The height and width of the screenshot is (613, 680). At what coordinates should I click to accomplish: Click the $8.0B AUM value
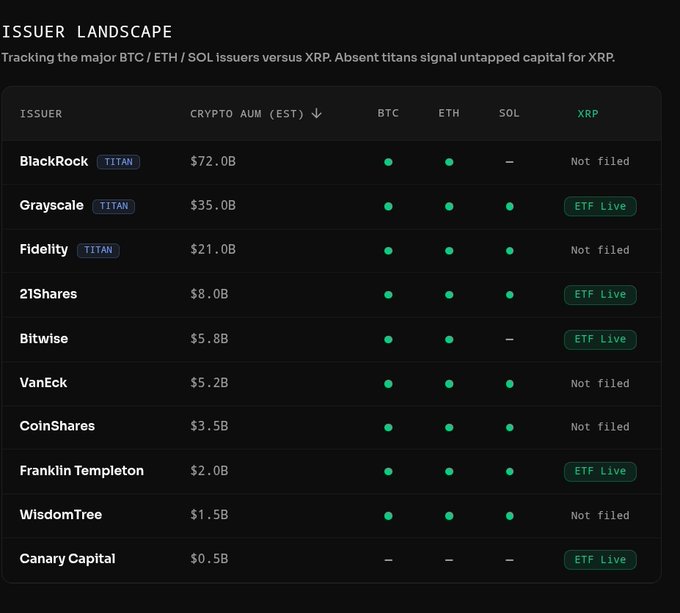209,294
